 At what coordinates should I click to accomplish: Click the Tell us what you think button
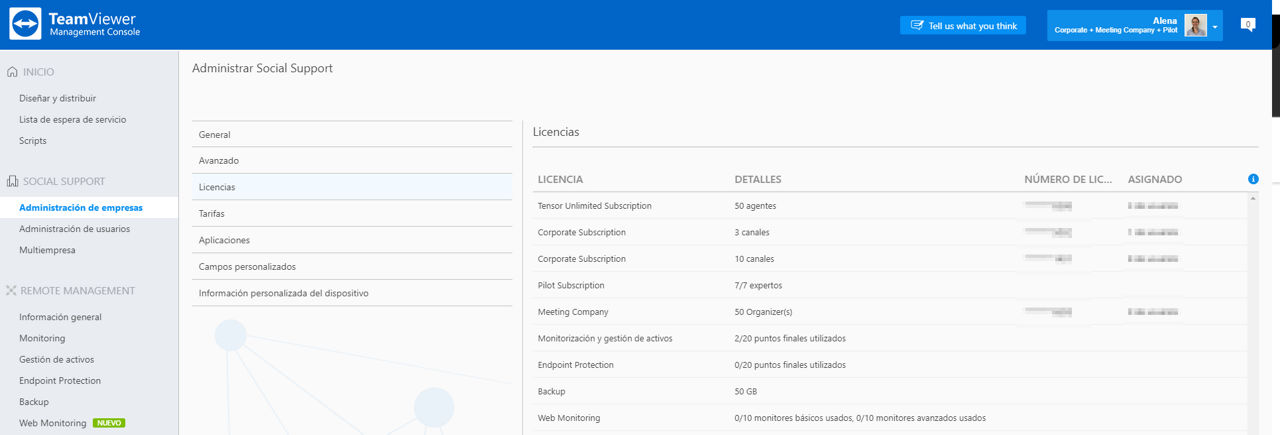coord(963,25)
